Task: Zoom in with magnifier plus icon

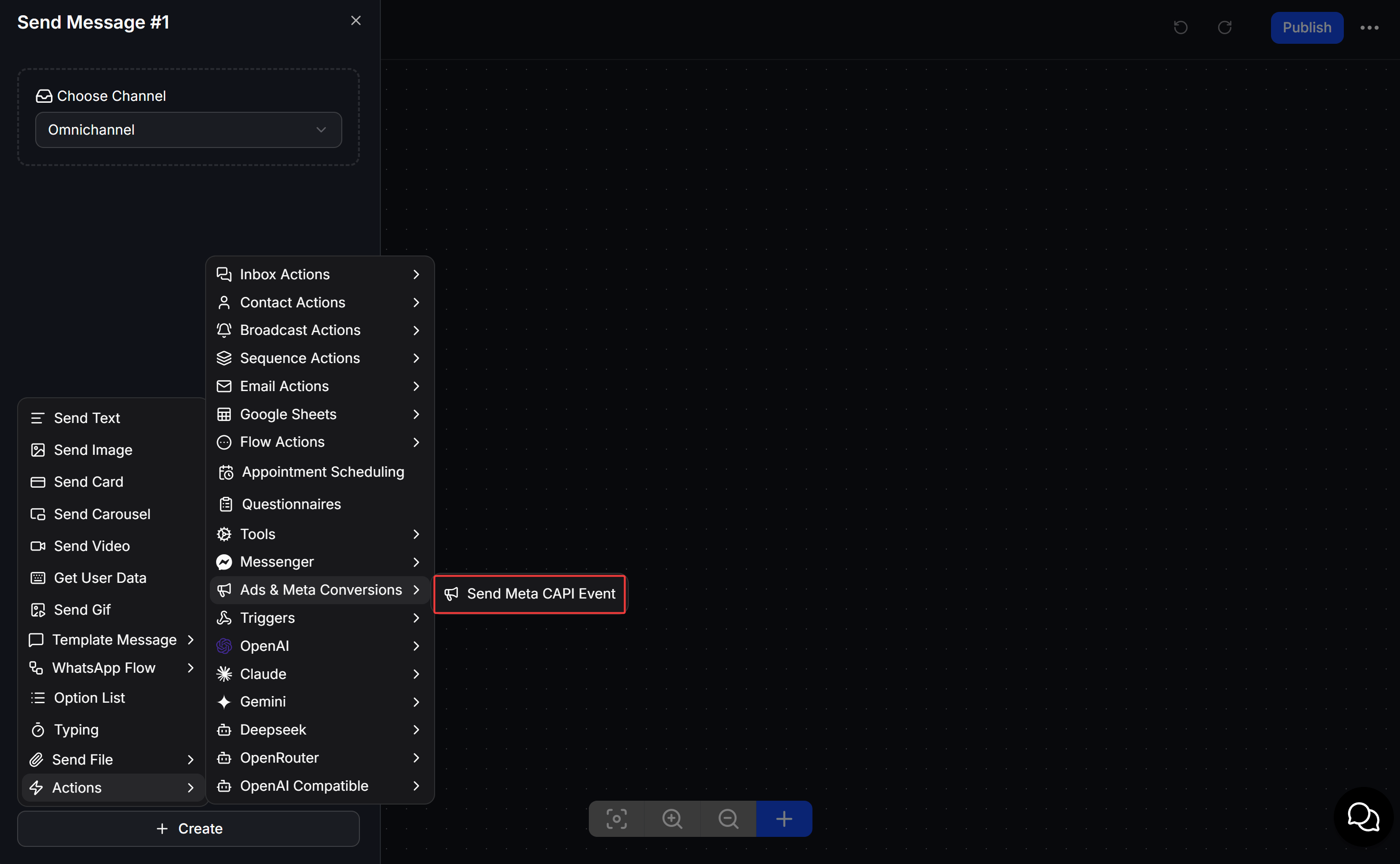Action: point(672,818)
